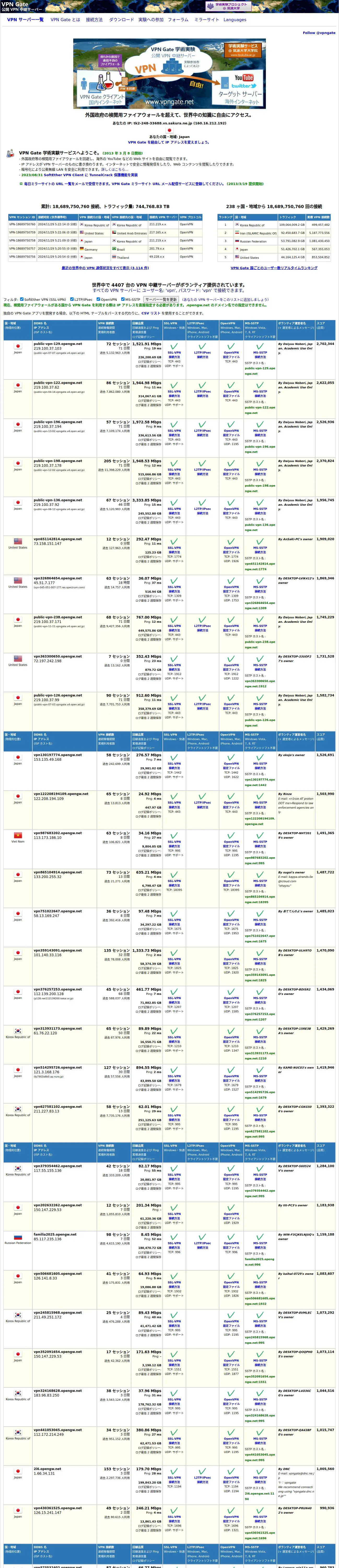Open the recent worldwide VPN connection log link

point(105,268)
